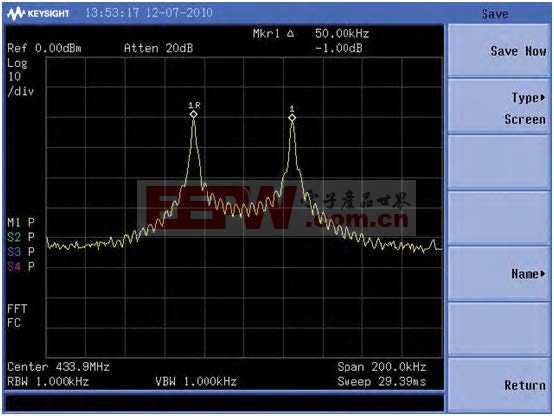Click the Atten 20dB readout

click(x=158, y=48)
